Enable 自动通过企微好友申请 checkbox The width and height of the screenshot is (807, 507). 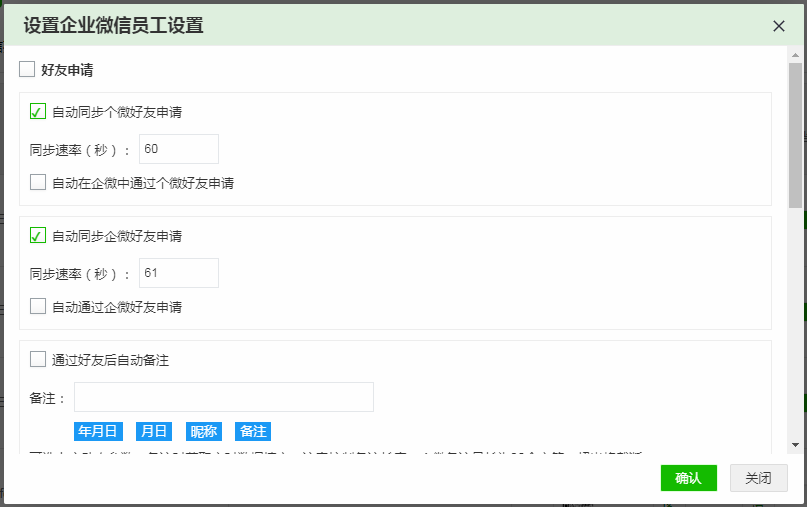tap(38, 307)
